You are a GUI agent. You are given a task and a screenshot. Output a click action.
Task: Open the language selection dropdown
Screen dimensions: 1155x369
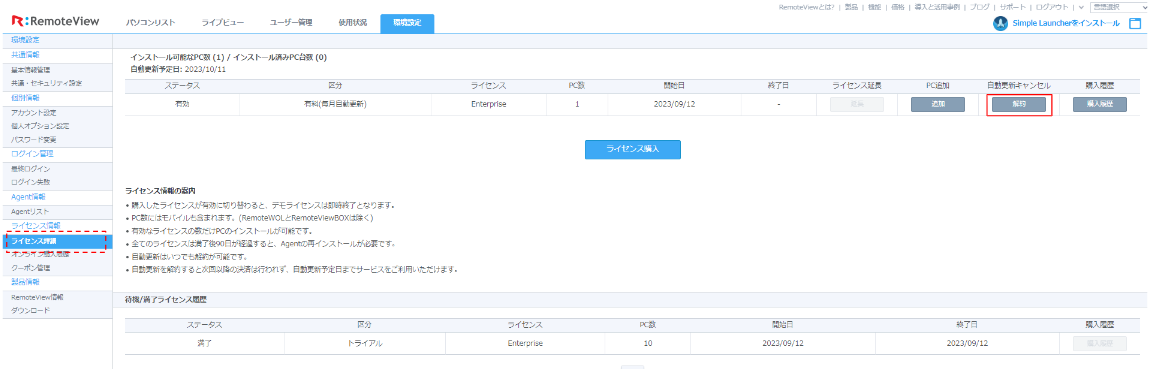coord(1119,7)
